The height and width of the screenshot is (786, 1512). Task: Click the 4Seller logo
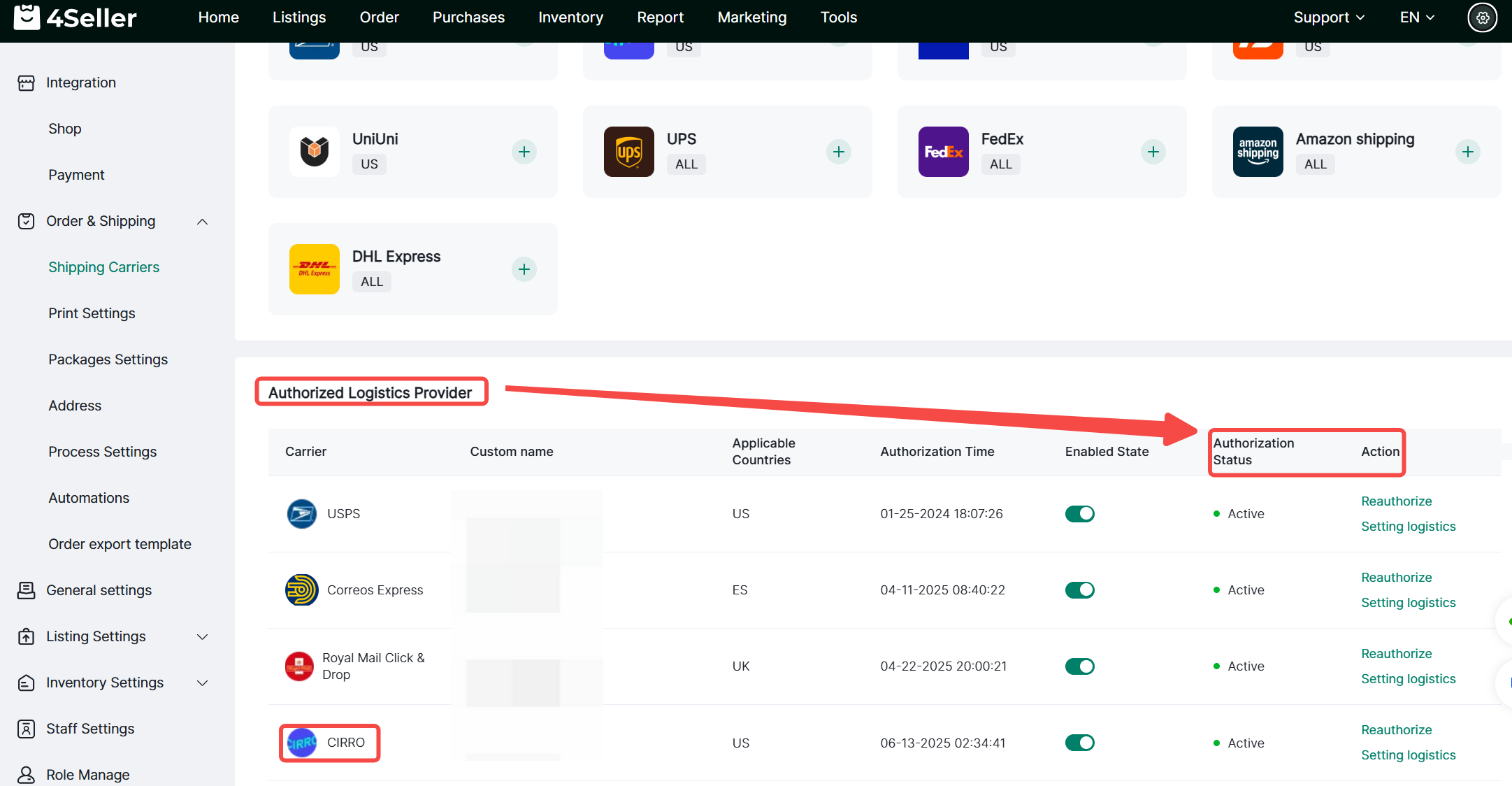[75, 17]
